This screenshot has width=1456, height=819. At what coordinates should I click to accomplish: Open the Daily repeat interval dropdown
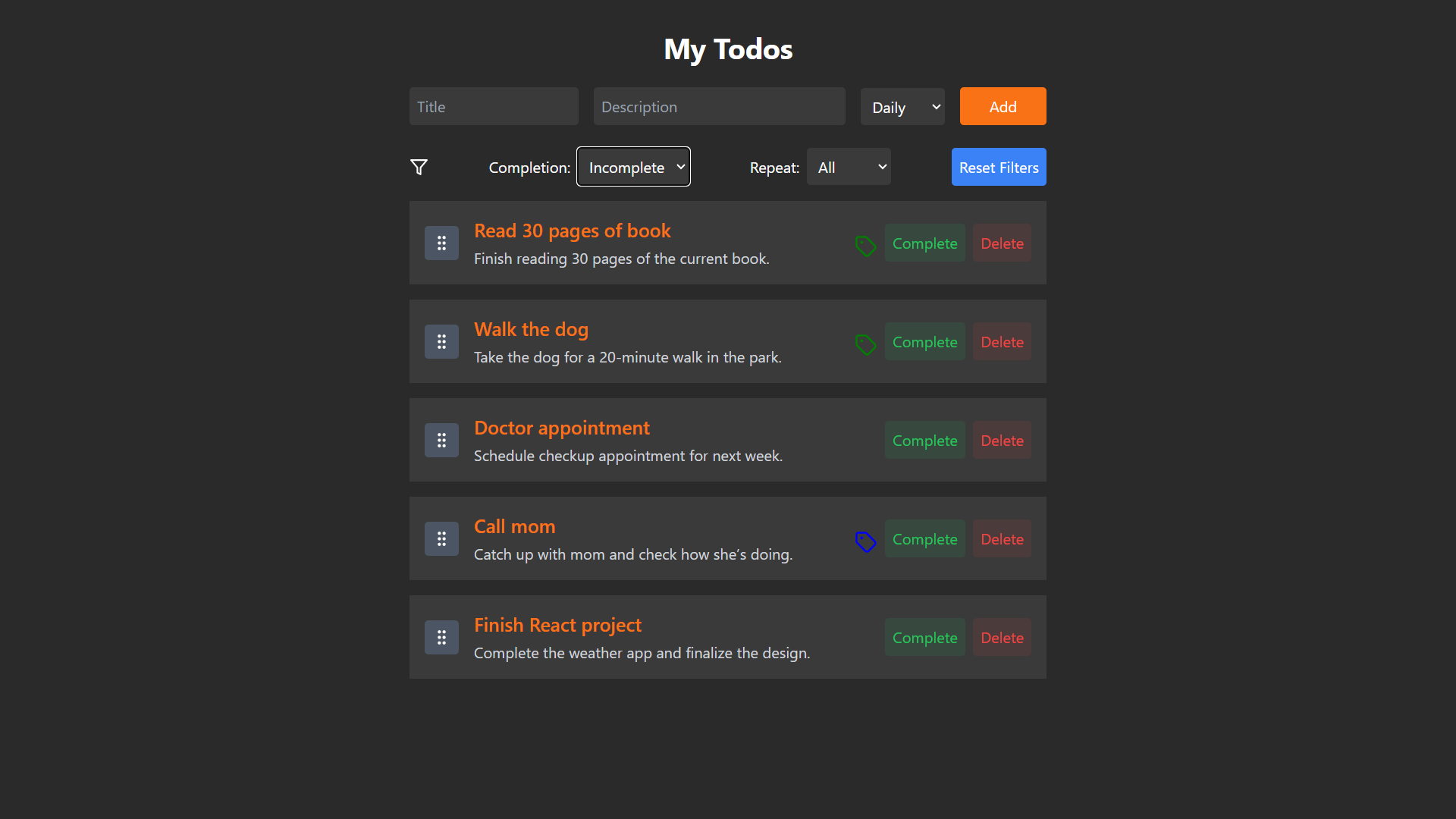(x=902, y=106)
